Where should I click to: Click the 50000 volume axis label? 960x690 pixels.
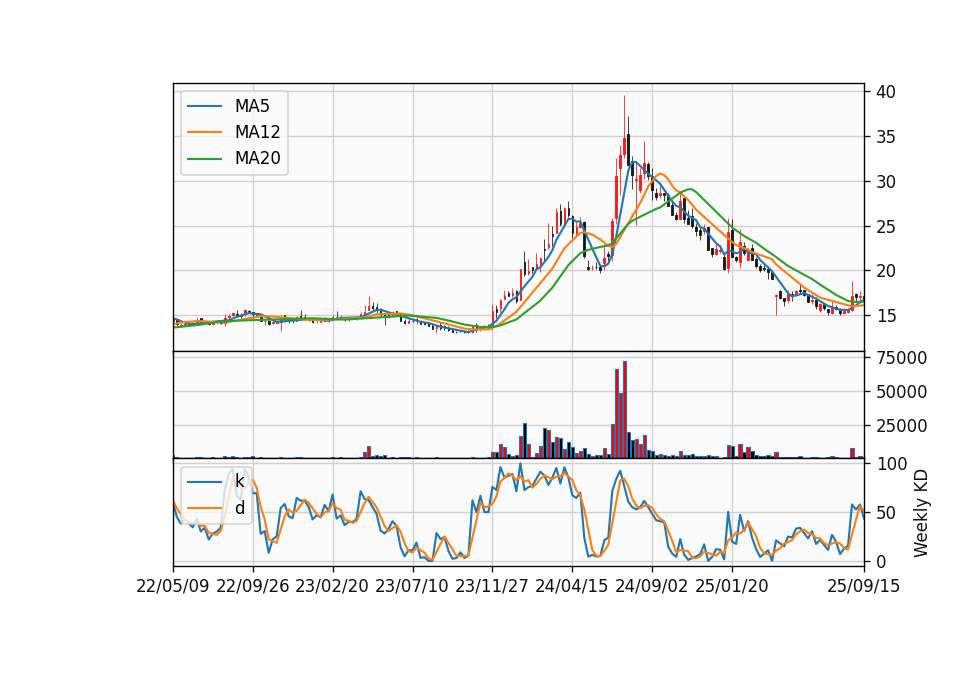tap(901, 392)
